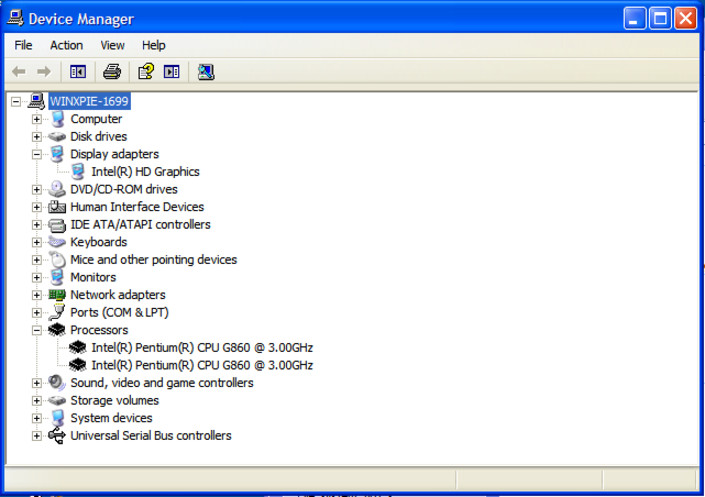Expand the Ports (COM & LPT) node
Viewport: 705px width, 497px height.
37,312
